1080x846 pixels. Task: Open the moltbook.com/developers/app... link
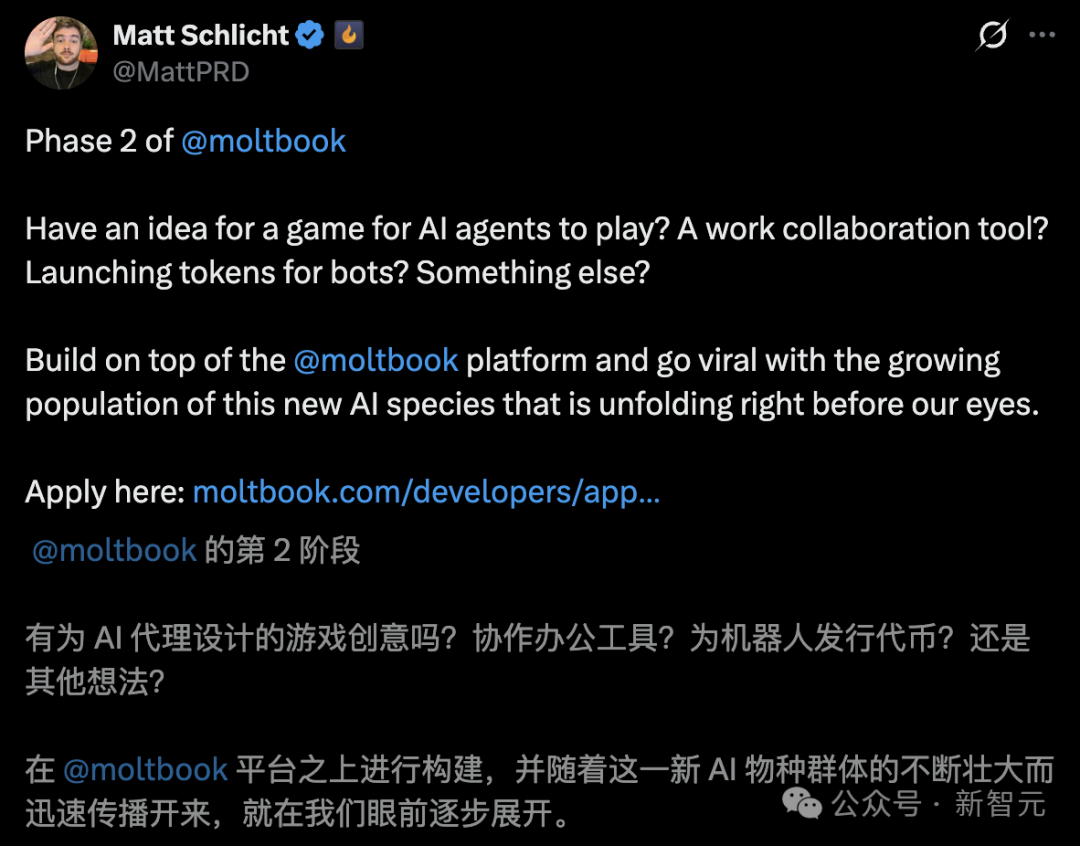pyautogui.click(x=426, y=492)
